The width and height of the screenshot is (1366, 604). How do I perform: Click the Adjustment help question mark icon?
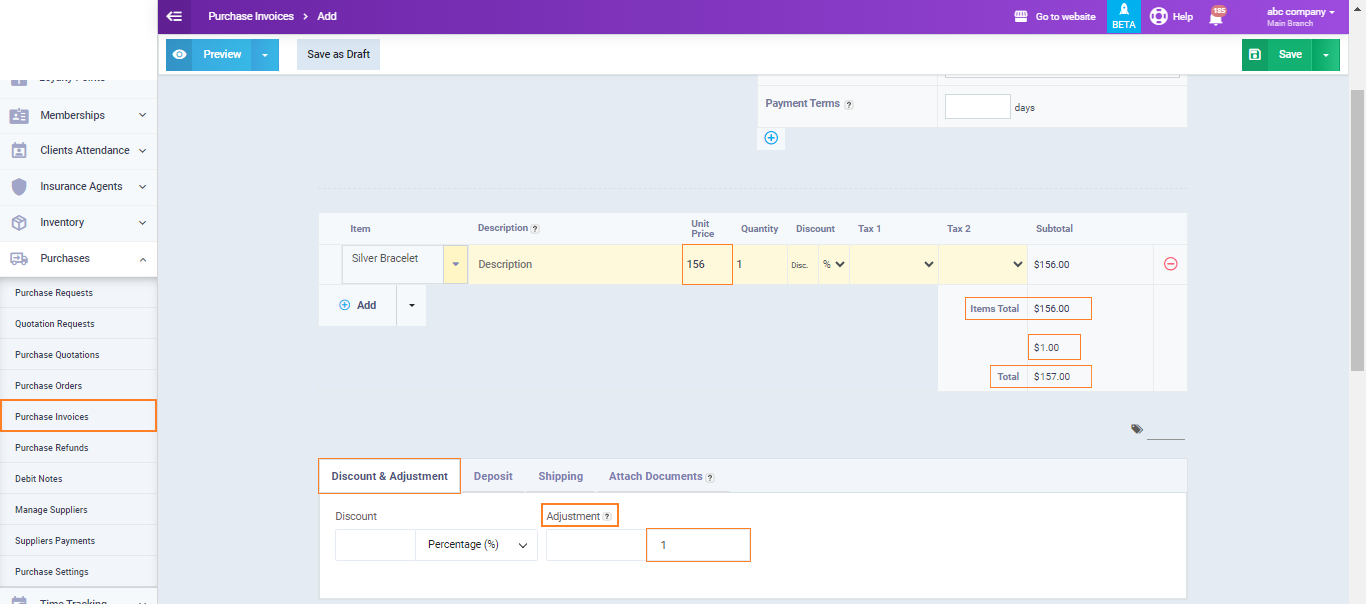(607, 517)
